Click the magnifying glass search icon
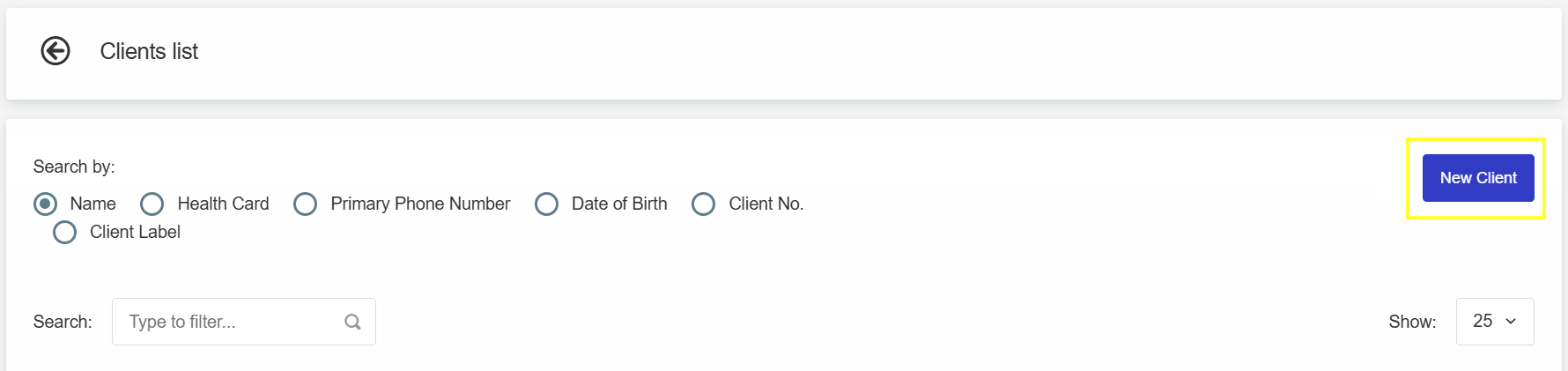This screenshot has width=1568, height=371. [x=352, y=322]
